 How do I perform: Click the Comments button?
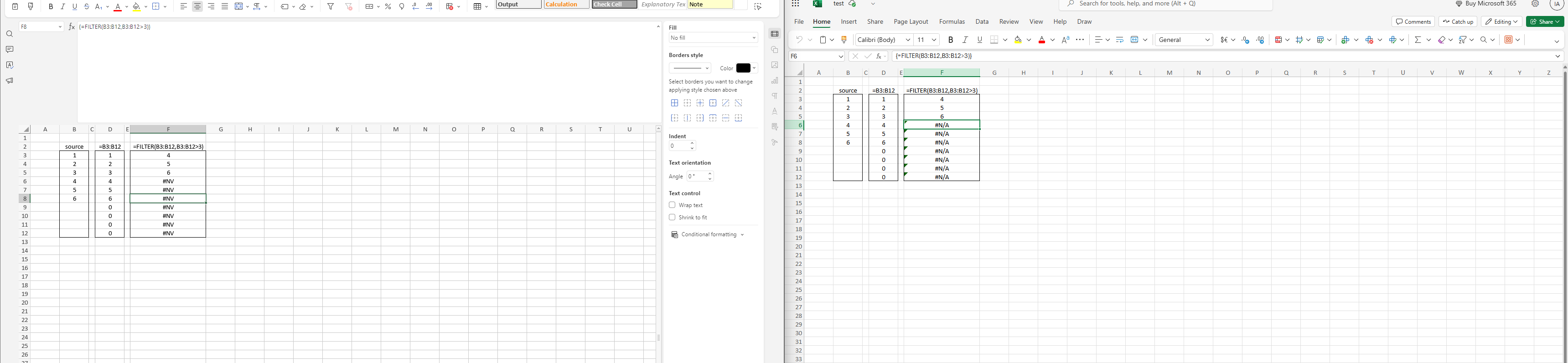[1413, 22]
